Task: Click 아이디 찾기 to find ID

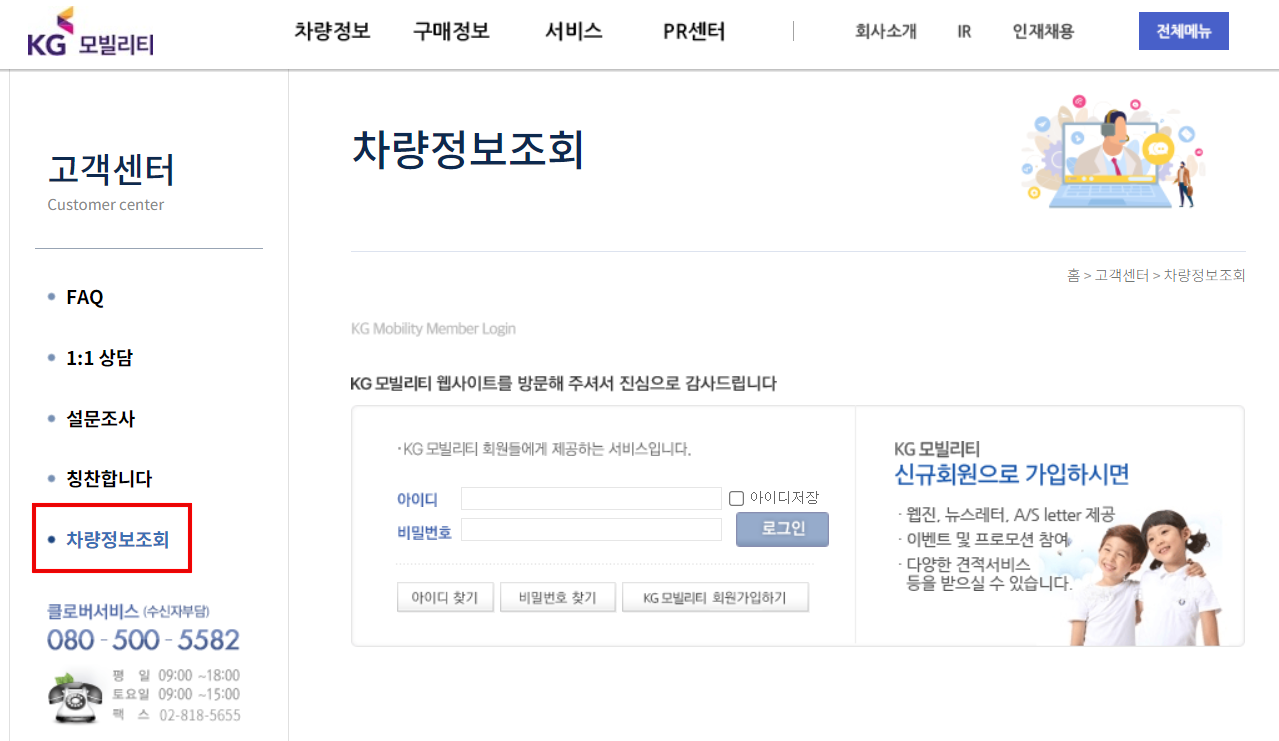Action: (x=445, y=596)
